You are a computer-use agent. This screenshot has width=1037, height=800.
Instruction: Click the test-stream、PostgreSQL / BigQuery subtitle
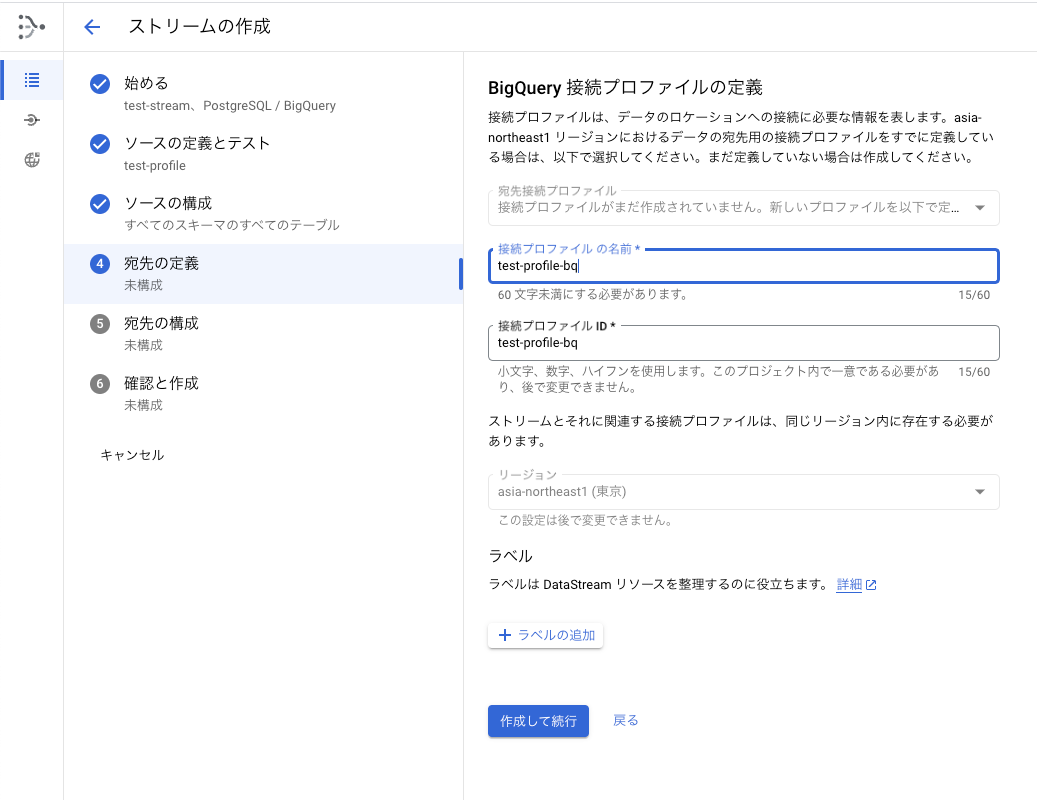click(229, 106)
